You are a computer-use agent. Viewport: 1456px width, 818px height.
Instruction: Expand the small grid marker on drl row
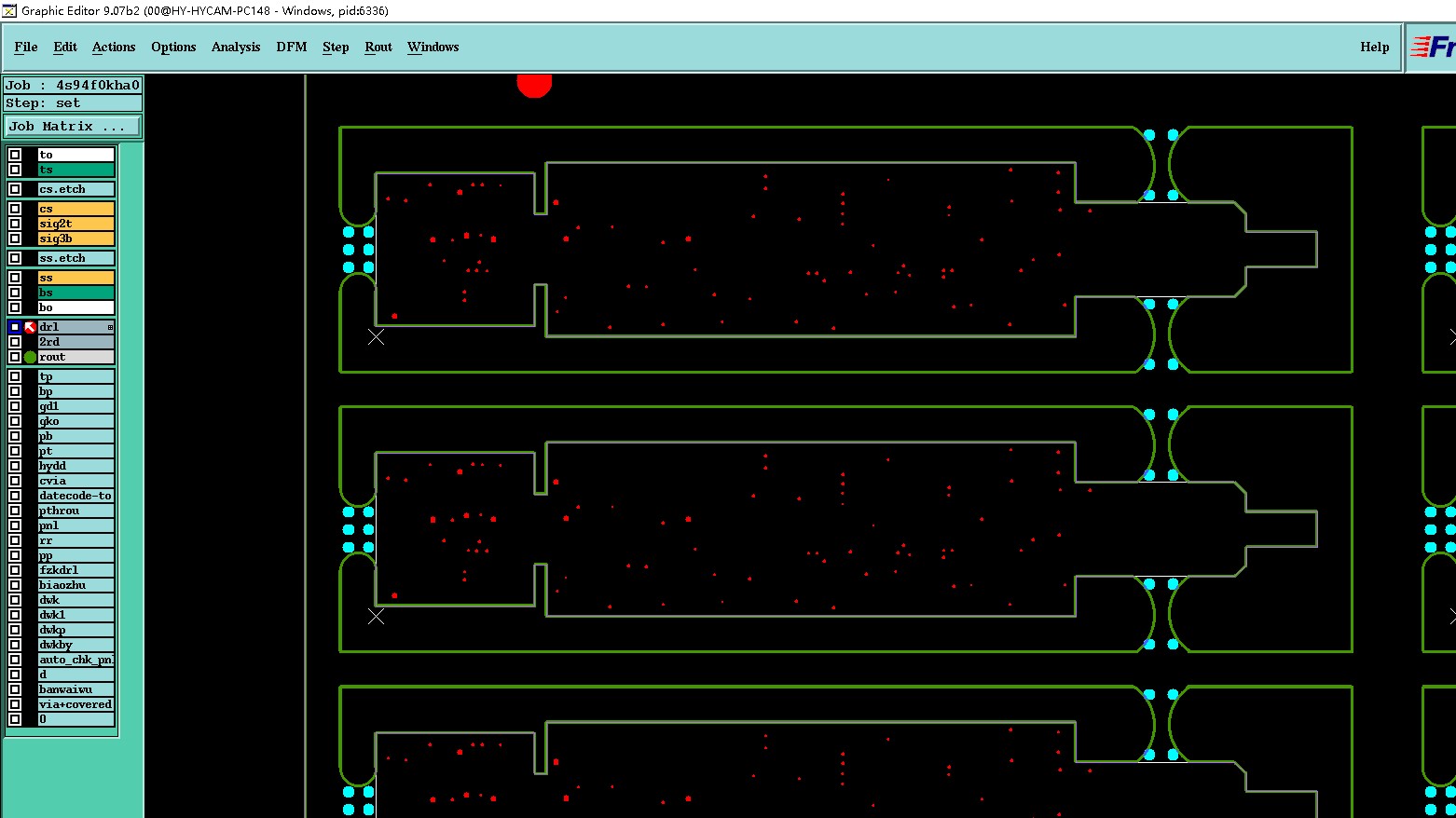[110, 327]
